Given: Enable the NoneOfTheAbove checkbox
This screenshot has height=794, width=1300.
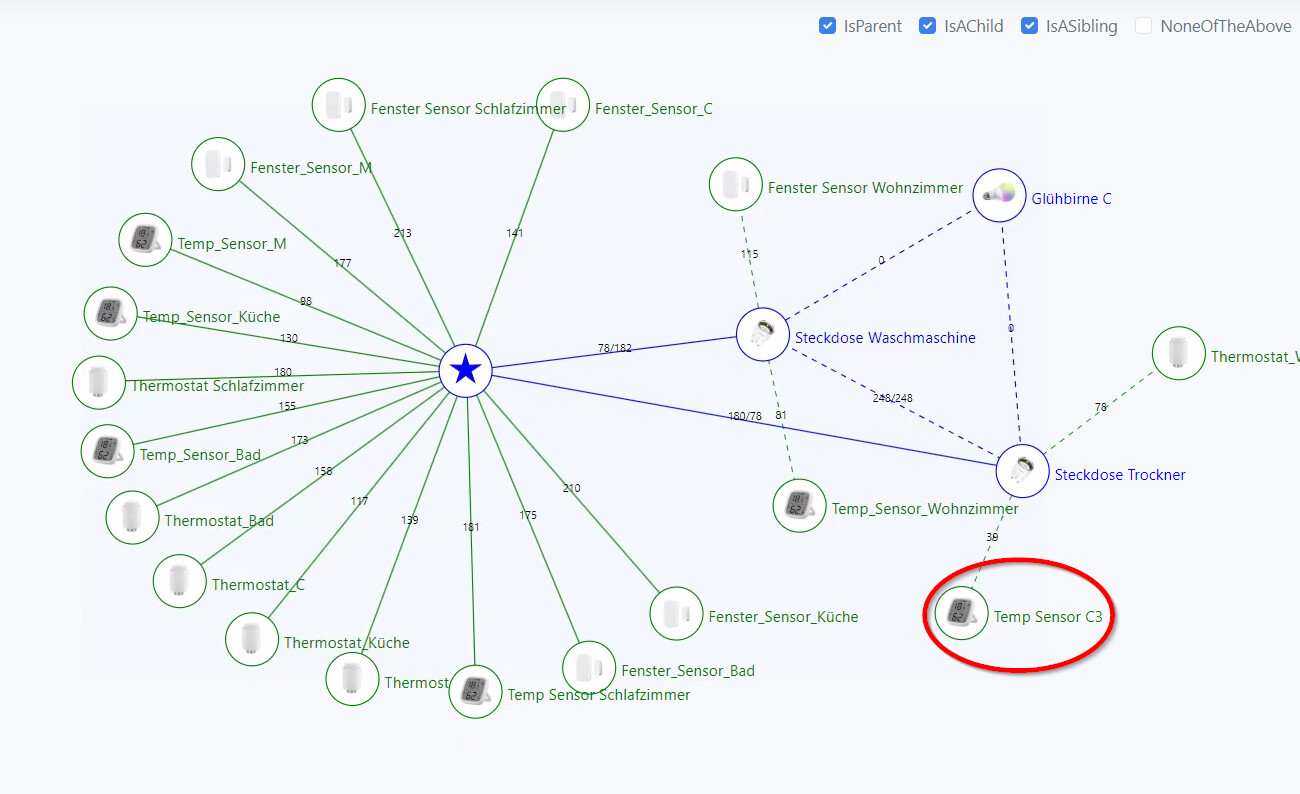Looking at the screenshot, I should [1143, 26].
